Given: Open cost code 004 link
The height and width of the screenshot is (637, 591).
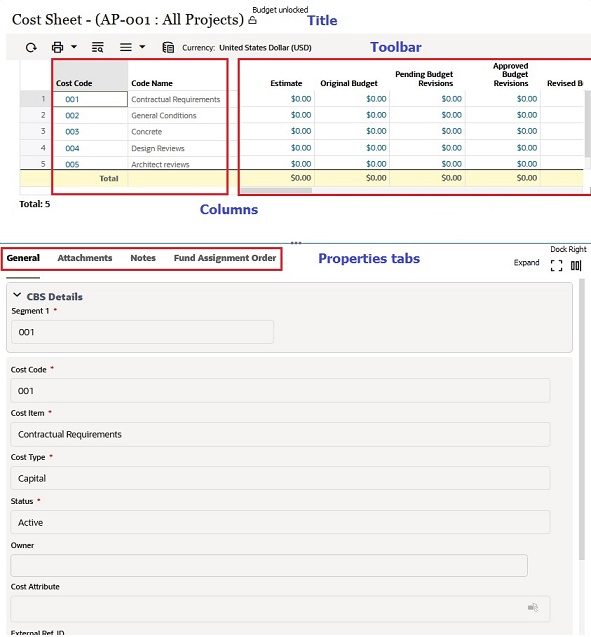Looking at the screenshot, I should coord(72,148).
